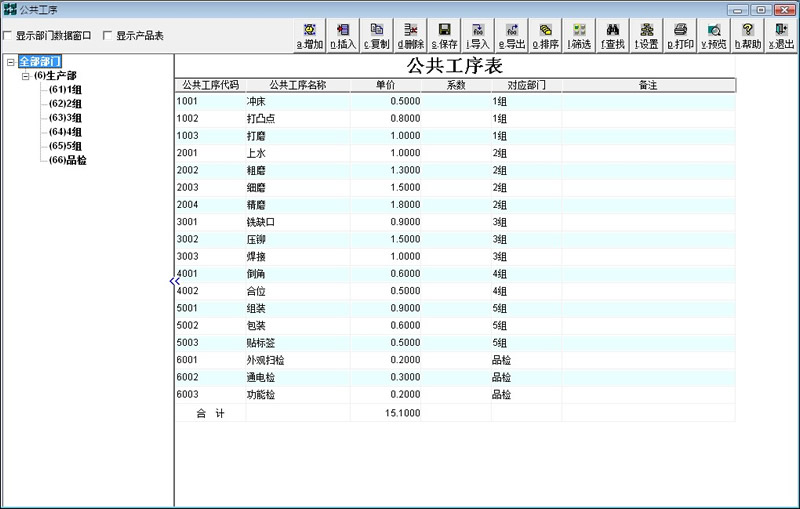Image resolution: width=800 pixels, height=509 pixels.
Task: Click the 公共工序名称 column header
Action: 298,85
